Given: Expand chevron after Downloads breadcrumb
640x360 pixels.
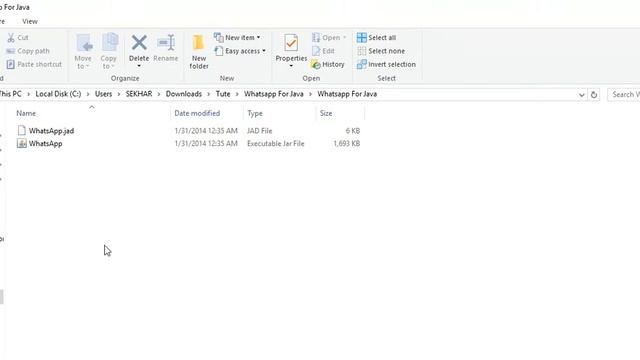Looking at the screenshot, I should 209,94.
